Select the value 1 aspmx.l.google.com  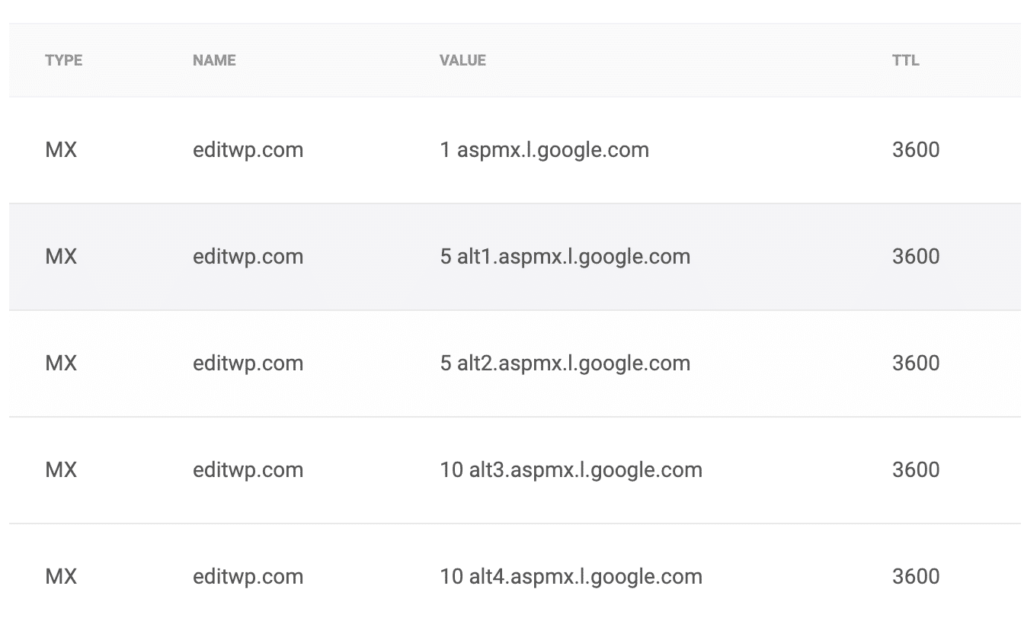coord(544,150)
